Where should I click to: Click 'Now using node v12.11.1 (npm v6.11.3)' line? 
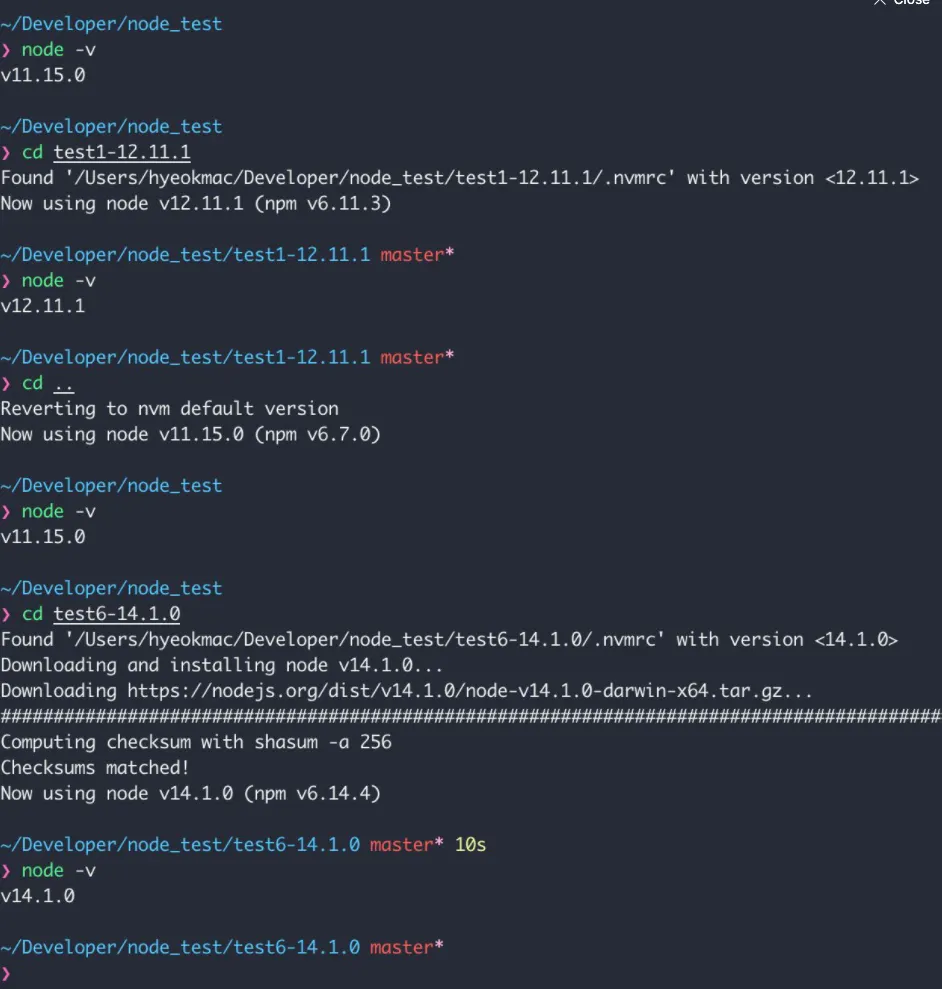[196, 203]
